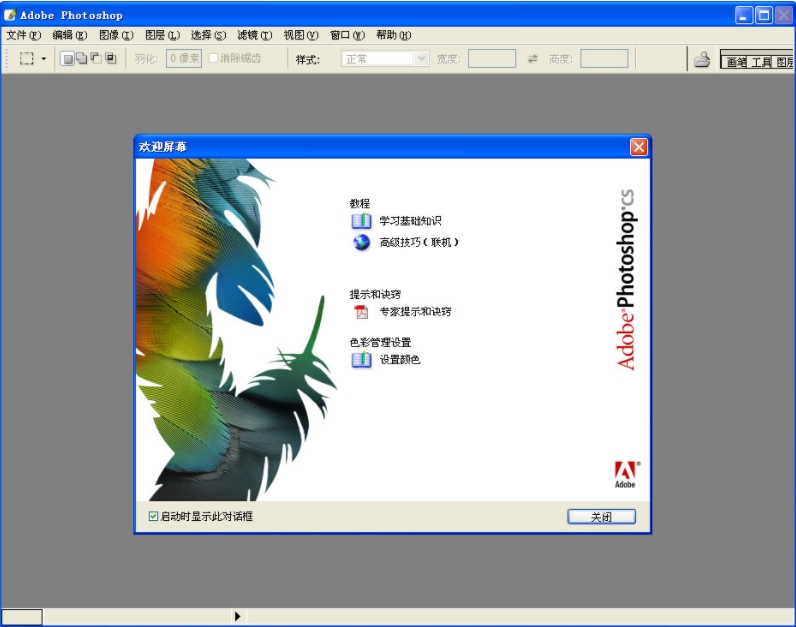Open the status bar triangle popup menu
The height and width of the screenshot is (627, 796).
tap(238, 617)
